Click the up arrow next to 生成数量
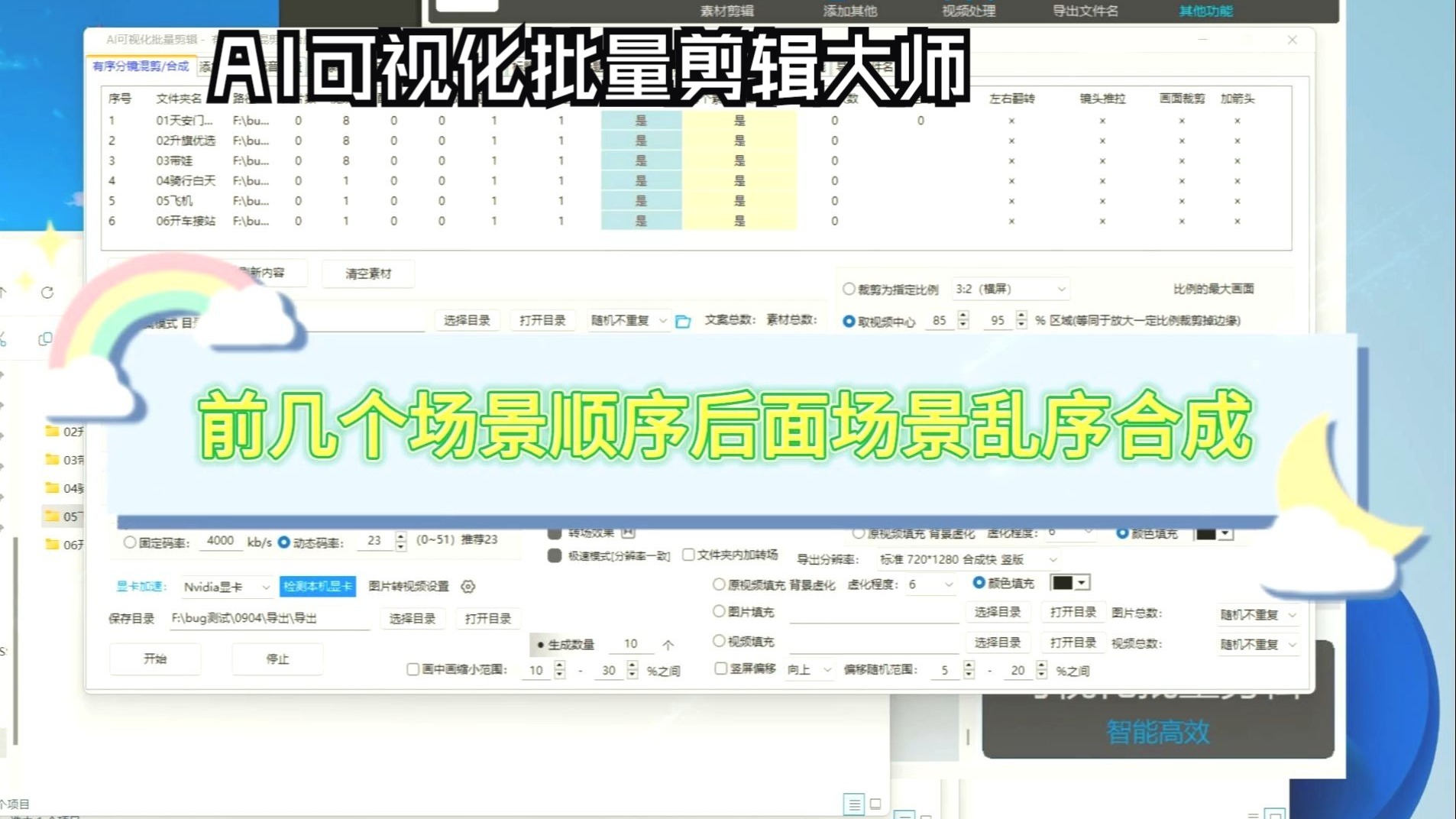 pyautogui.click(x=668, y=645)
